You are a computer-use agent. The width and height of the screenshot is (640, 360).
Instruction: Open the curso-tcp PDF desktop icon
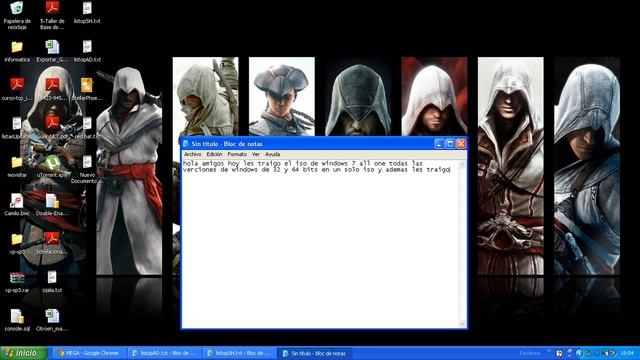click(x=17, y=89)
